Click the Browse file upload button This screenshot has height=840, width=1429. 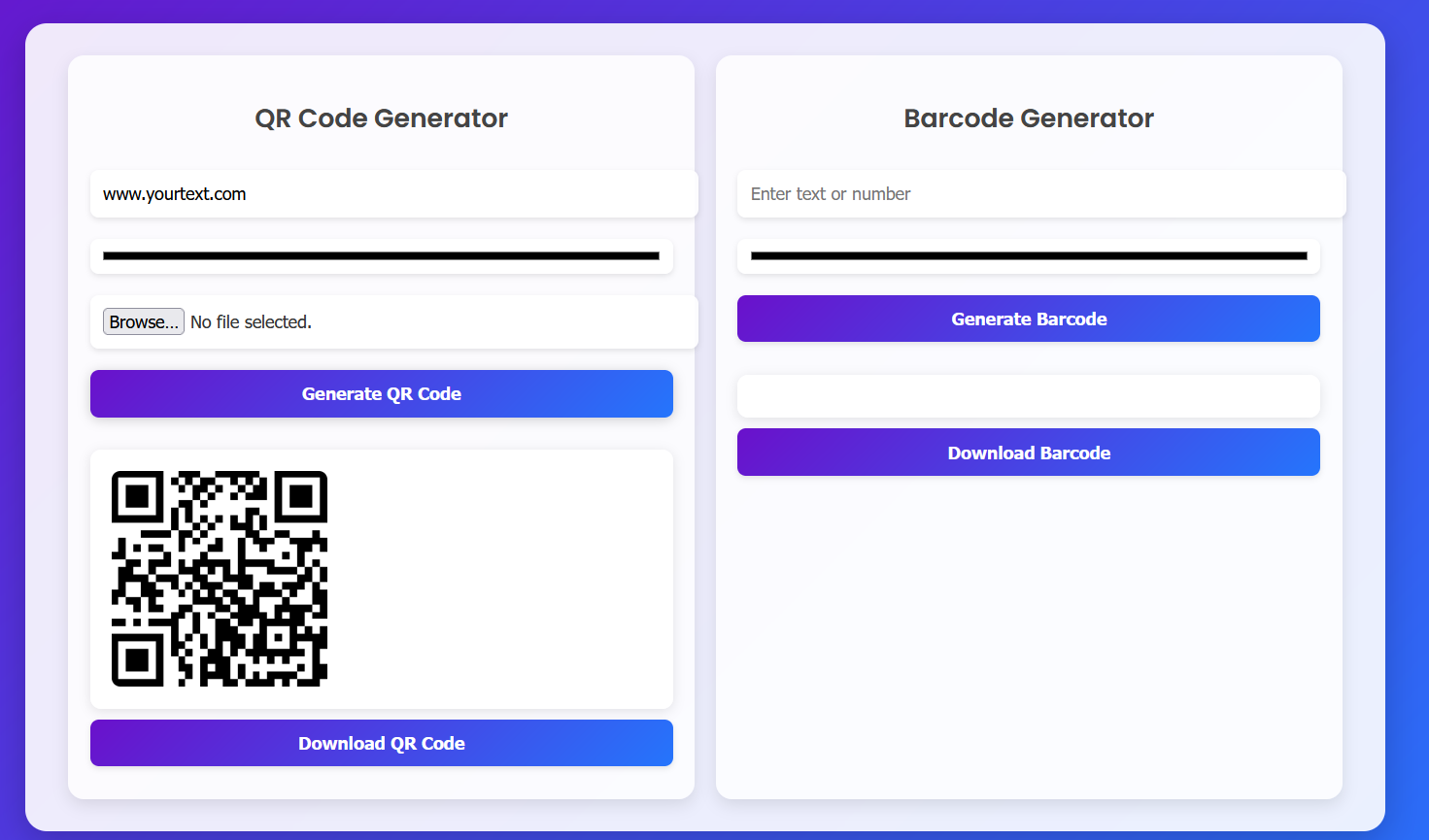coord(144,321)
